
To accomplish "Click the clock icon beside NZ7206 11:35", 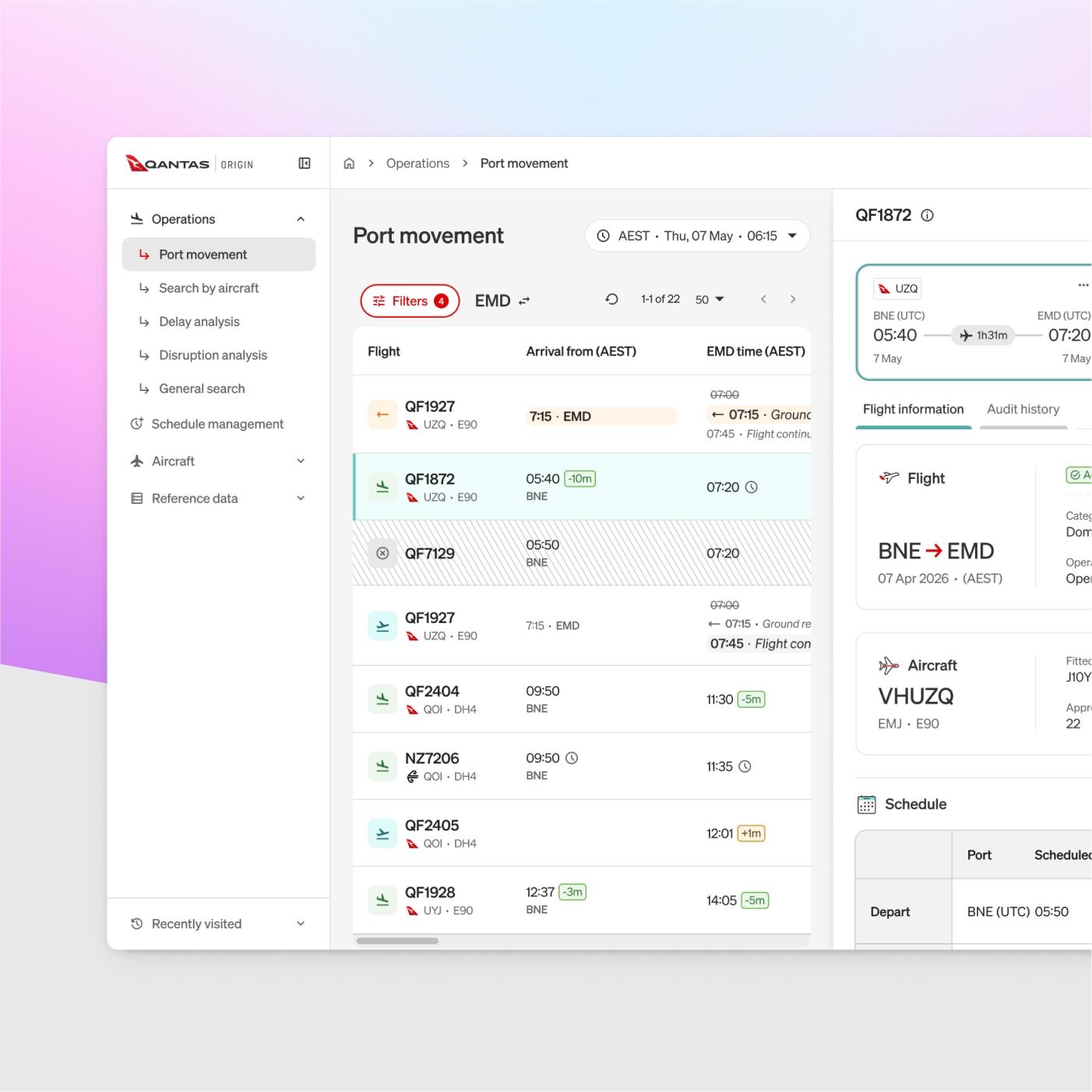I will (745, 766).
